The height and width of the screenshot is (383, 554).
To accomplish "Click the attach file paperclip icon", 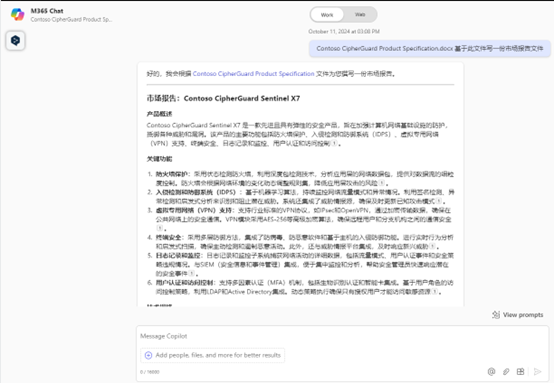I will [506, 371].
